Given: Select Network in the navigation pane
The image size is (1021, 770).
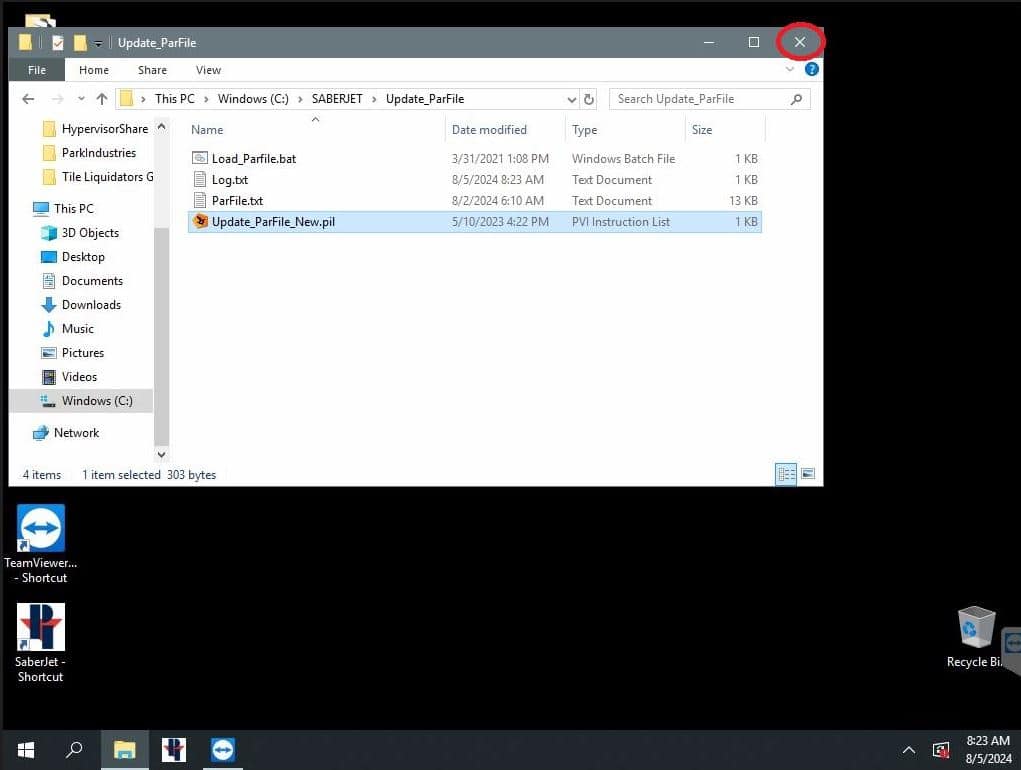Looking at the screenshot, I should [x=66, y=433].
